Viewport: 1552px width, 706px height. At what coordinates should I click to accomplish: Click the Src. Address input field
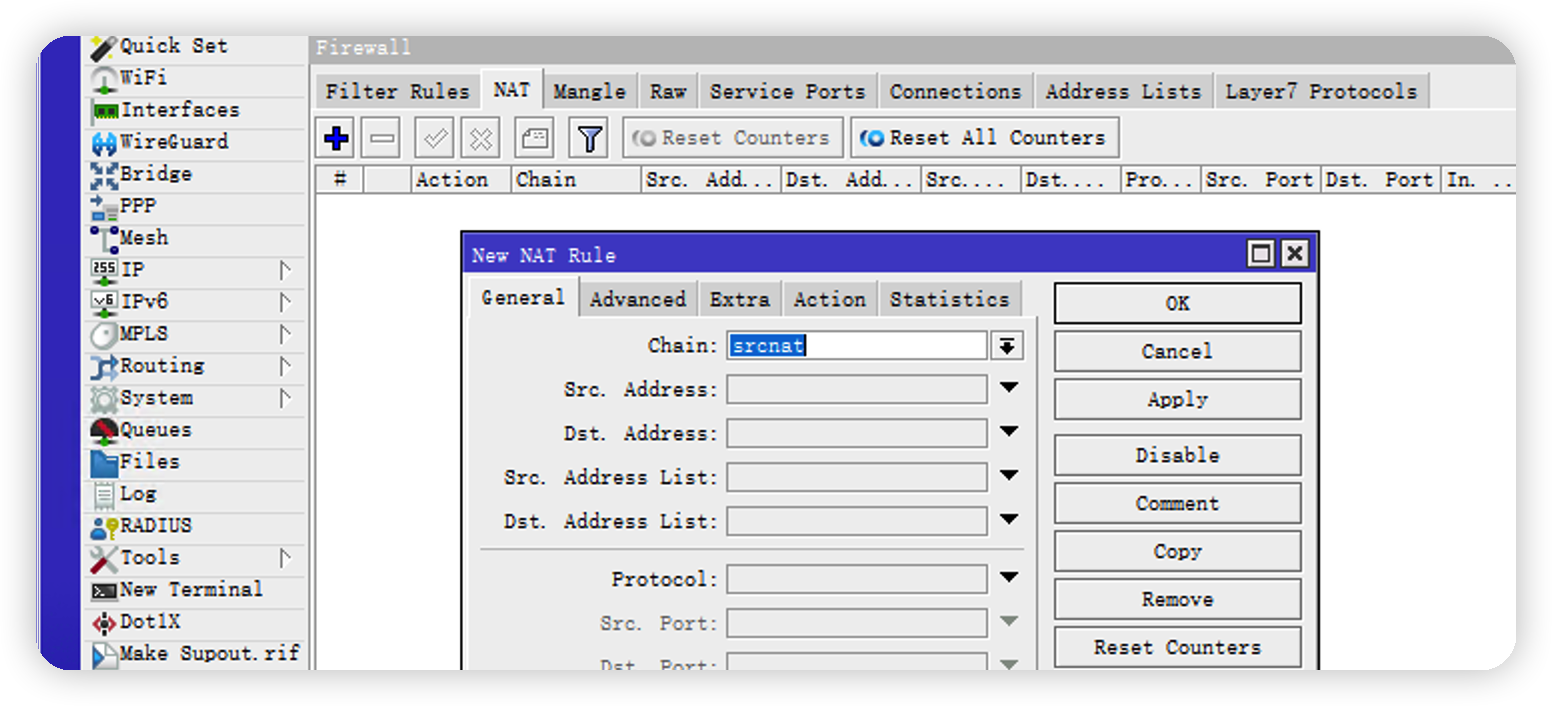[857, 389]
